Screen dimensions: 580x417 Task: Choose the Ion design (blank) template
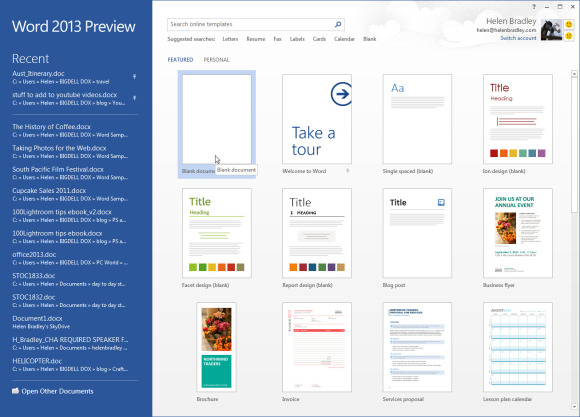click(x=518, y=119)
